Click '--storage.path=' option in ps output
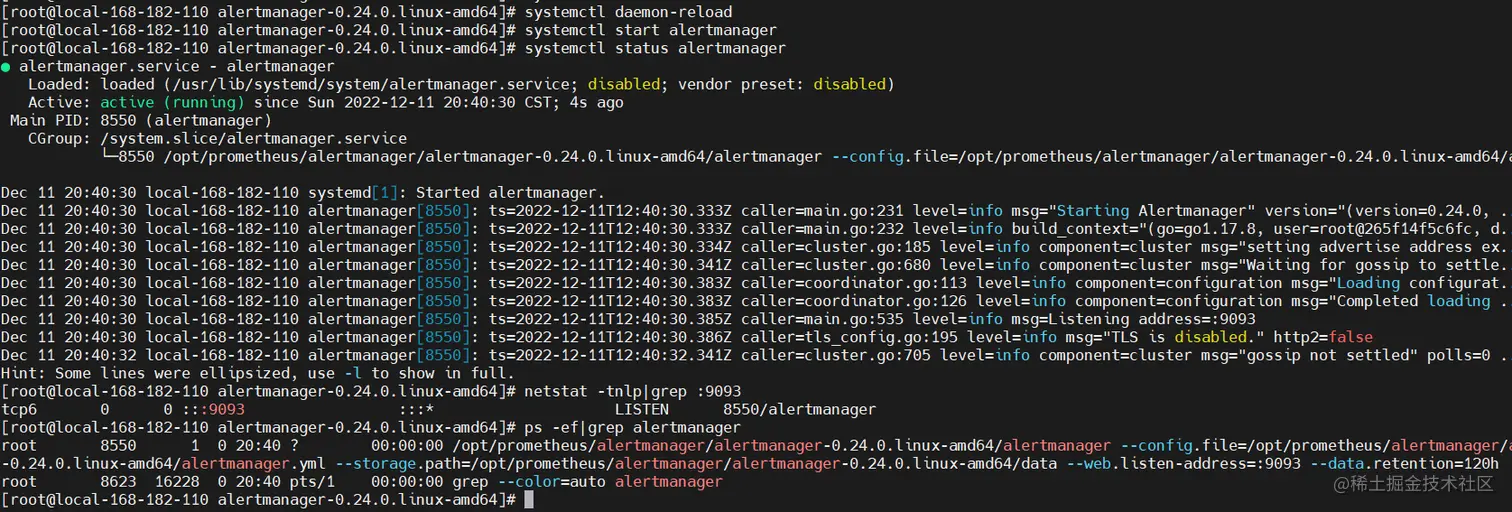The width and height of the screenshot is (1512, 512). click(x=403, y=462)
